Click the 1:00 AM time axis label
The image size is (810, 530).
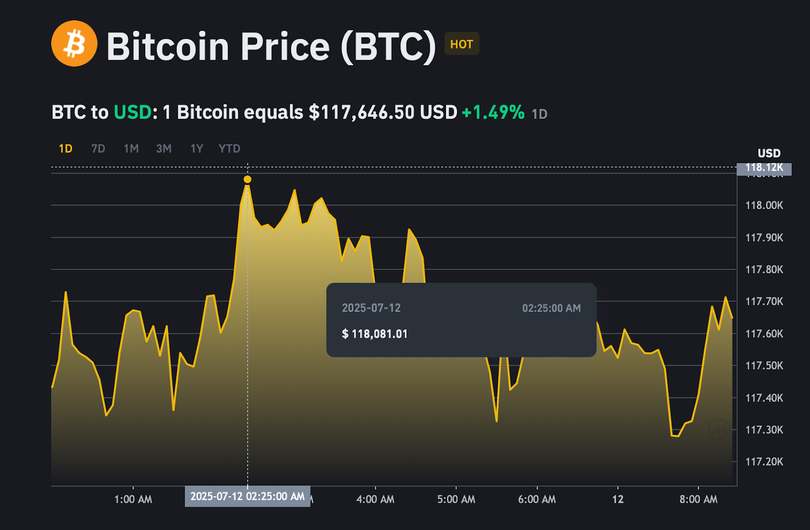(133, 497)
